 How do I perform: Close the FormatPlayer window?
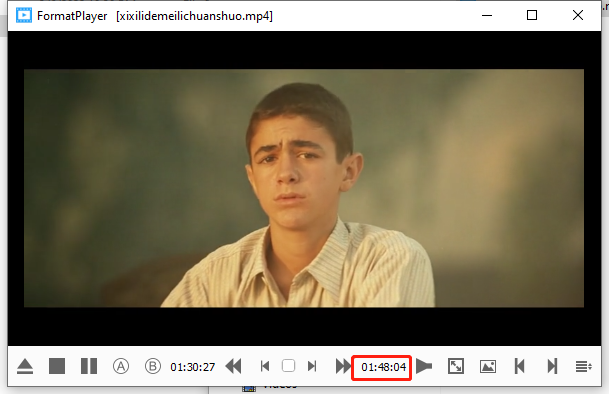(x=578, y=16)
